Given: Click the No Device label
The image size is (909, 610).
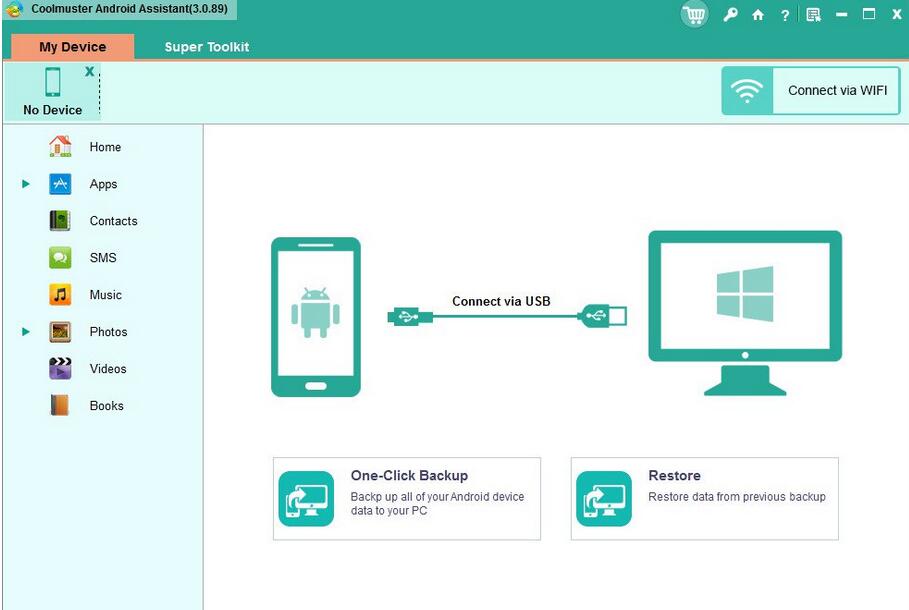Looking at the screenshot, I should pos(53,110).
